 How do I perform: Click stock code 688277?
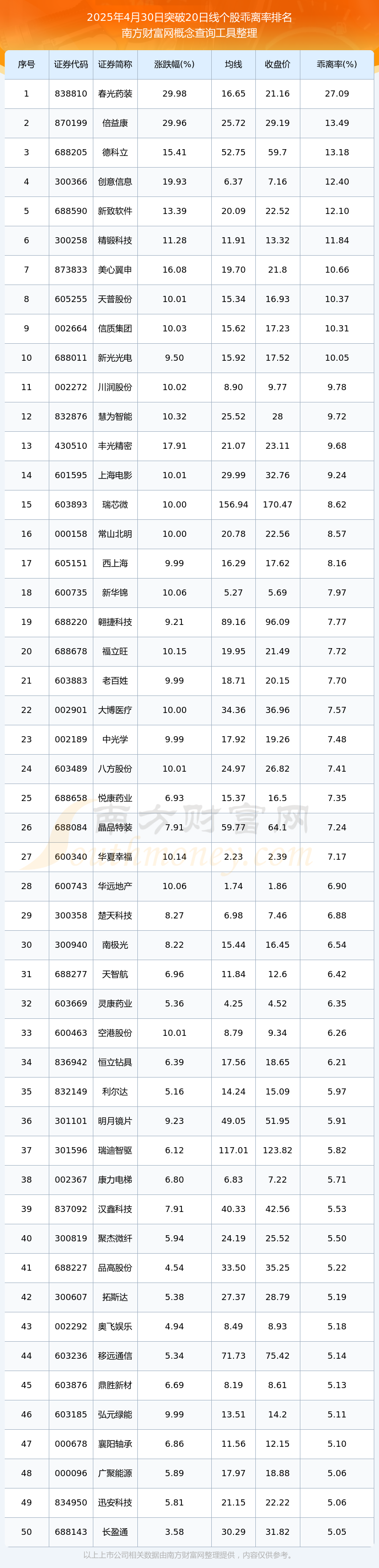tap(71, 974)
